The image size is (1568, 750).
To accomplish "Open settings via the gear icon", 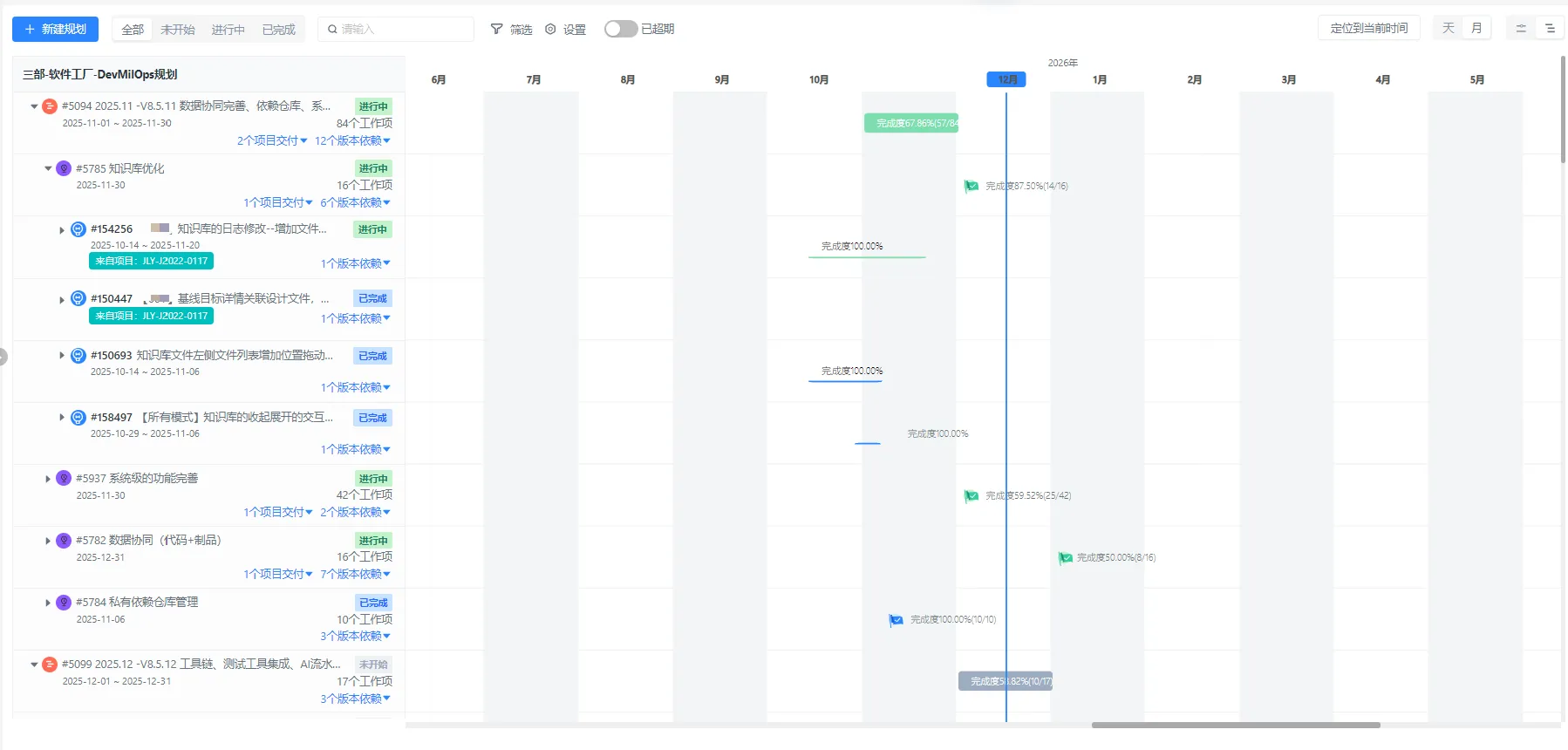I will [x=550, y=29].
